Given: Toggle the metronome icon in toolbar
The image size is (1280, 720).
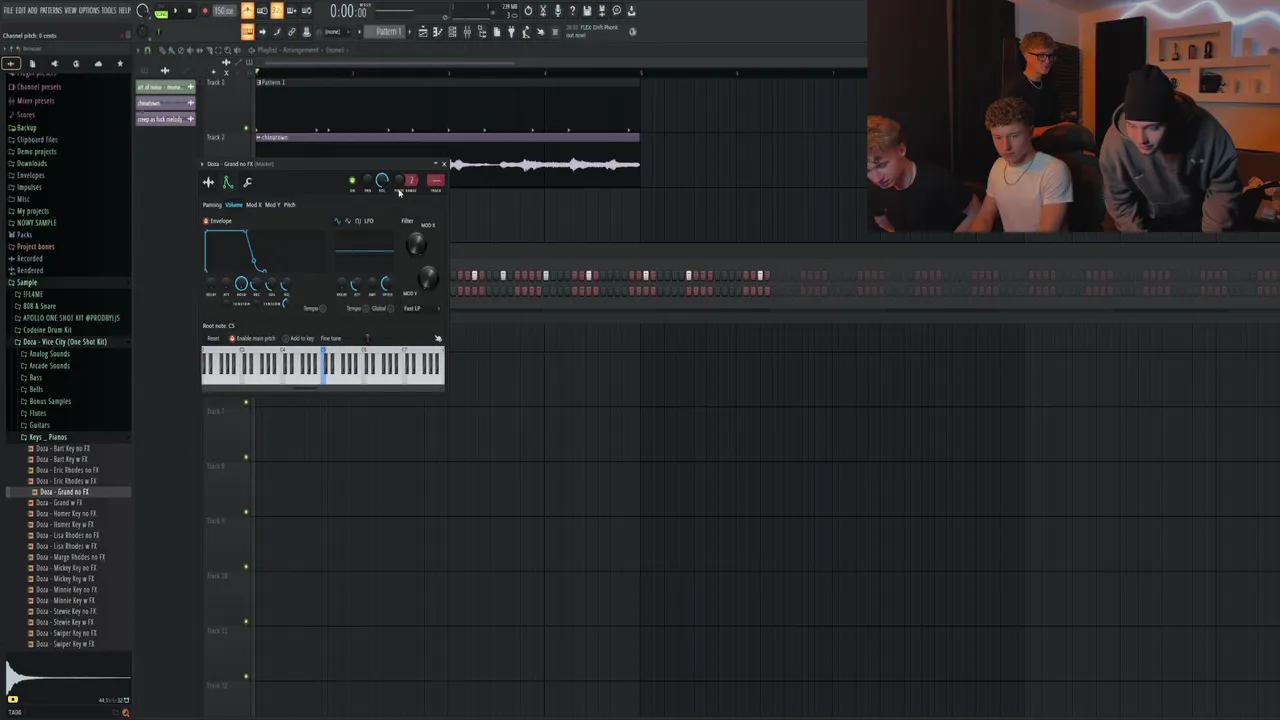Looking at the screenshot, I should tap(247, 10).
